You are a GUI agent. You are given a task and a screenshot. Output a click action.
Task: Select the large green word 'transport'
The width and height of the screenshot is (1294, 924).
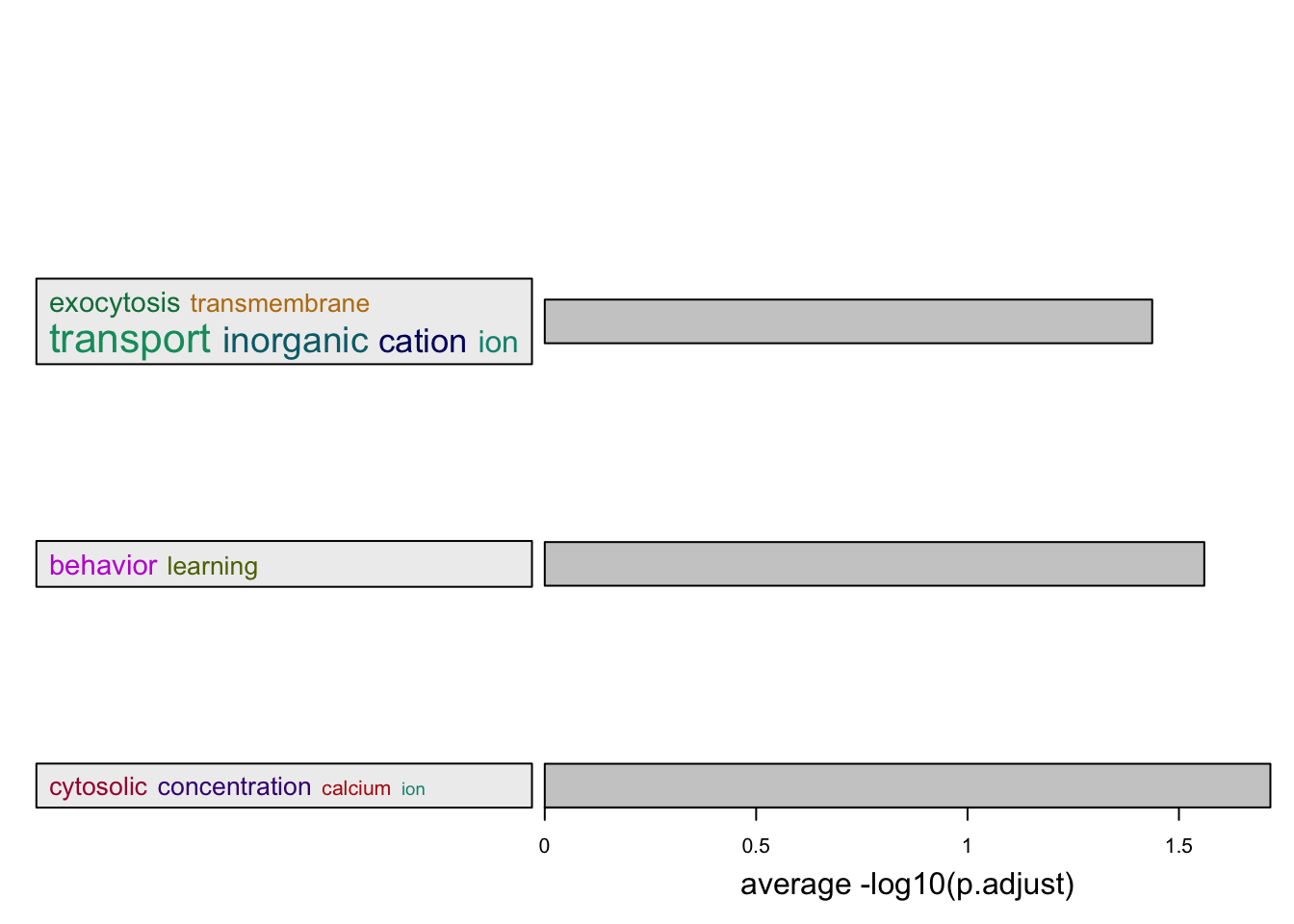pyautogui.click(x=130, y=341)
